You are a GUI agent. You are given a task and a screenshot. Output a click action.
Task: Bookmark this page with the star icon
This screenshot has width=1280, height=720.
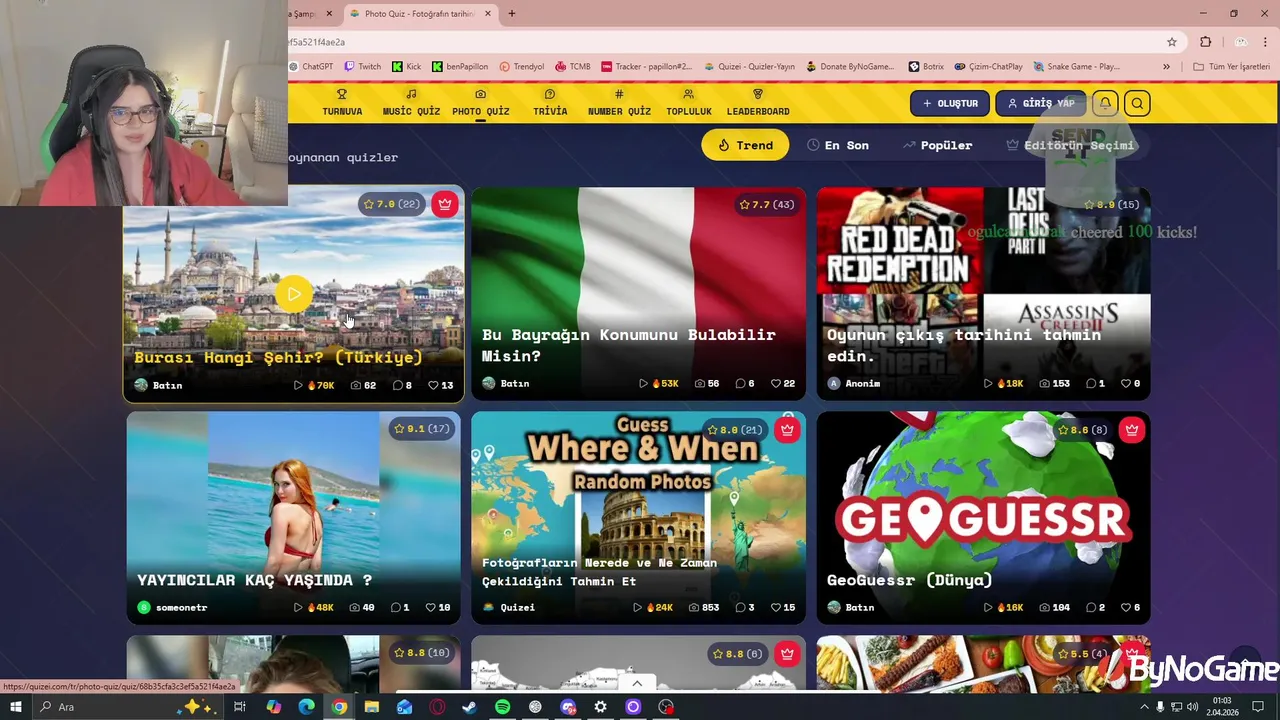coord(1172,42)
